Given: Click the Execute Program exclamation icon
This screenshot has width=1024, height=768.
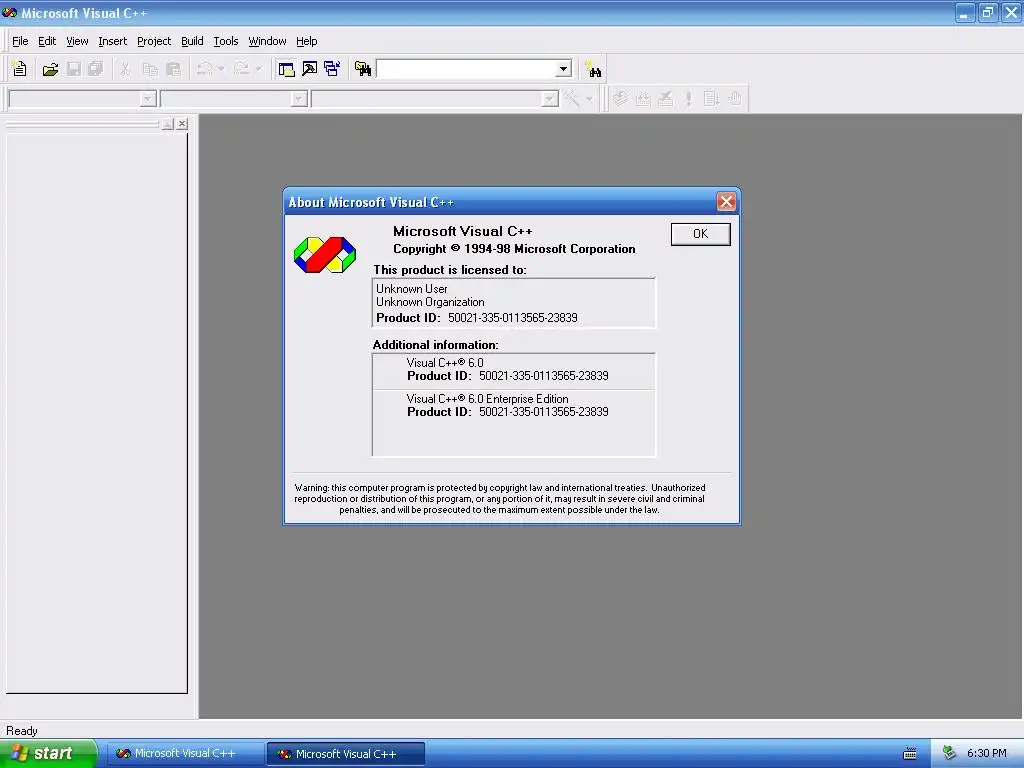Looking at the screenshot, I should pyautogui.click(x=688, y=99).
